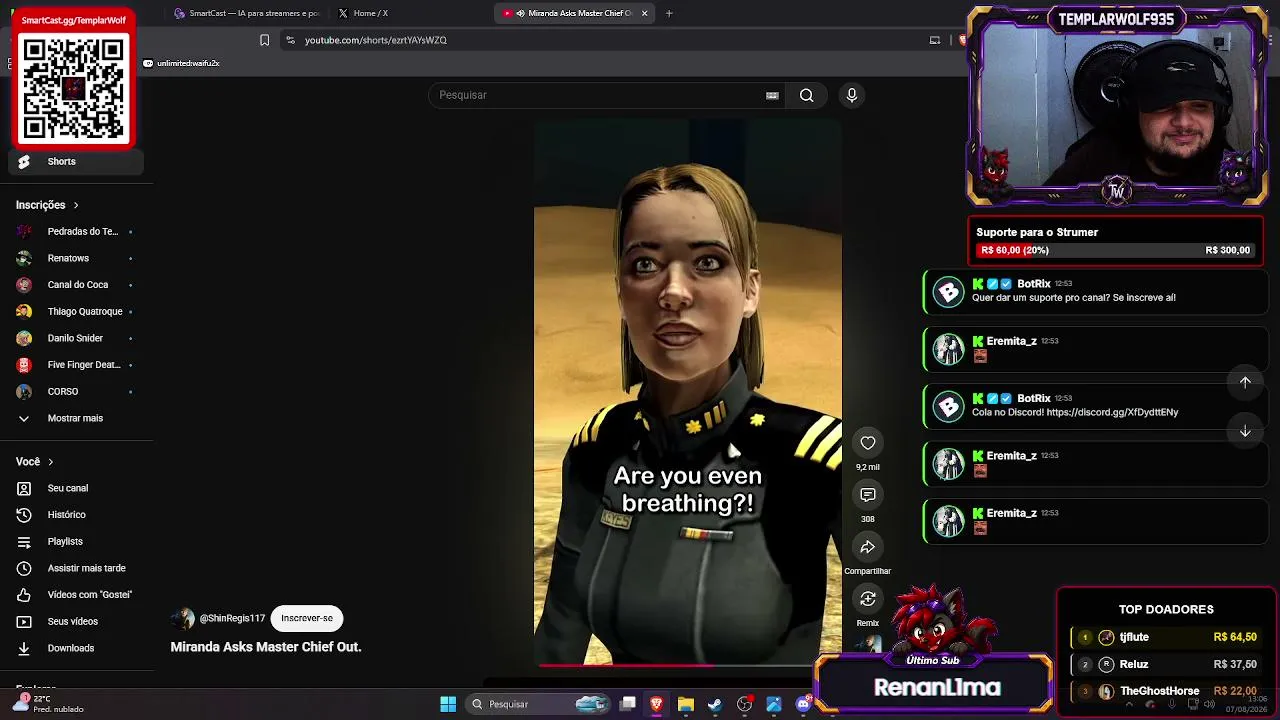Open the OBS icon on the taskbar
The image size is (1280, 720).
tap(744, 704)
